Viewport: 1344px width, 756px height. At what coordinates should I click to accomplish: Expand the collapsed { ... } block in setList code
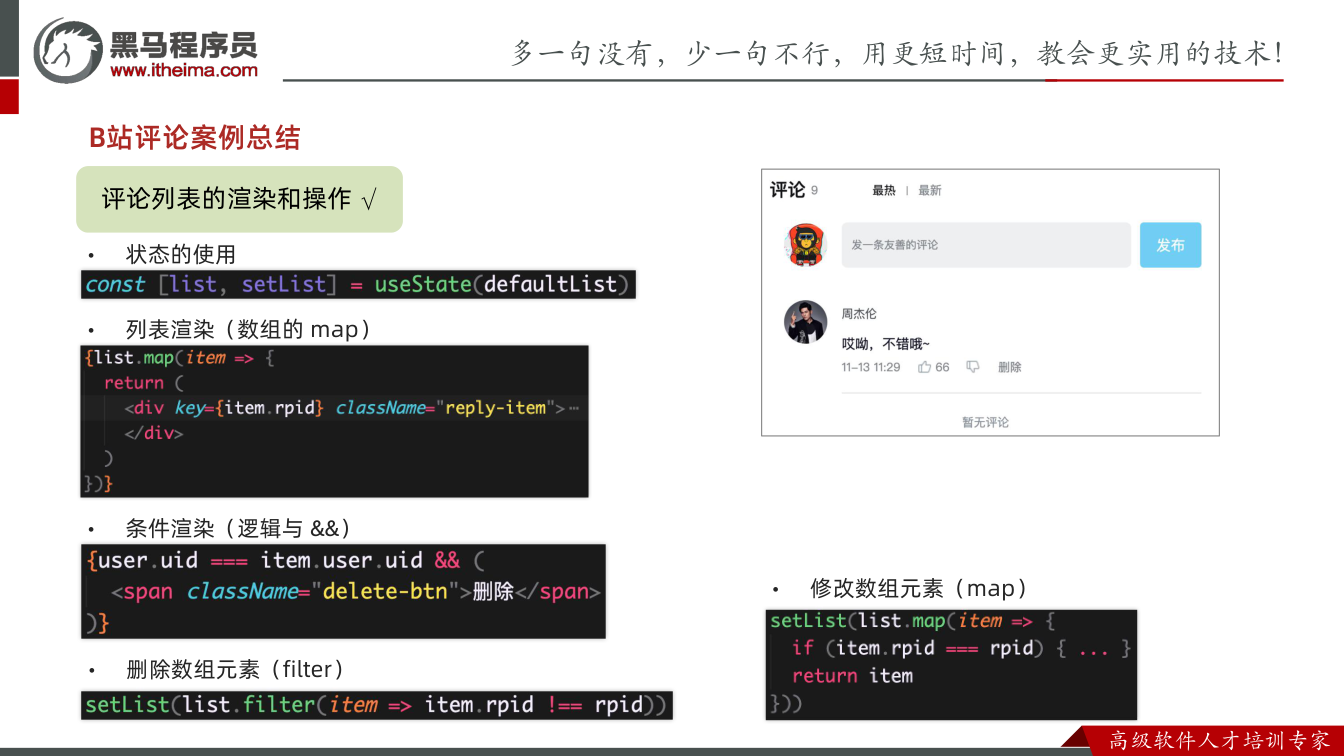coord(1094,648)
